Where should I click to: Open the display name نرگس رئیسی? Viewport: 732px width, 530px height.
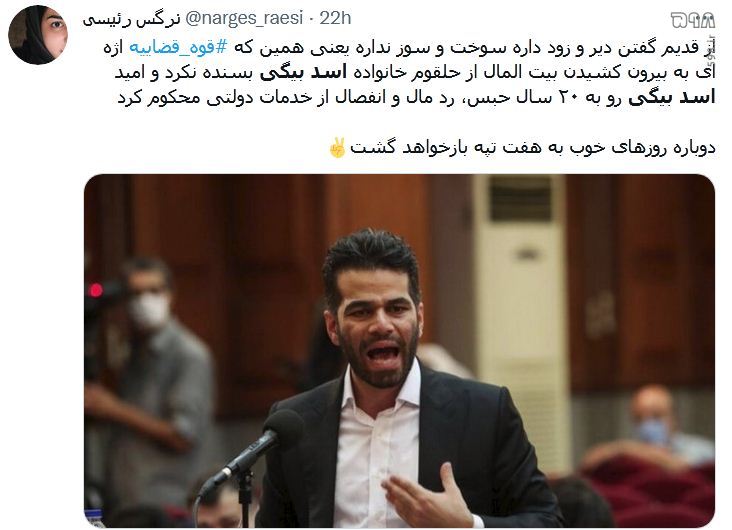(132, 20)
